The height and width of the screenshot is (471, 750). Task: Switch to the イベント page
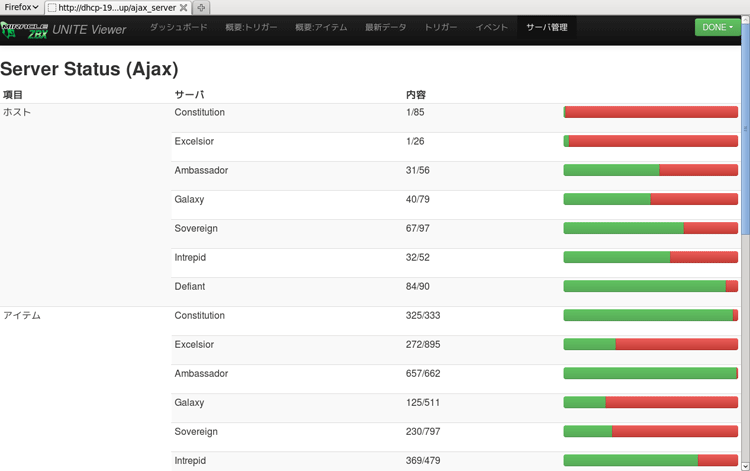(491, 28)
